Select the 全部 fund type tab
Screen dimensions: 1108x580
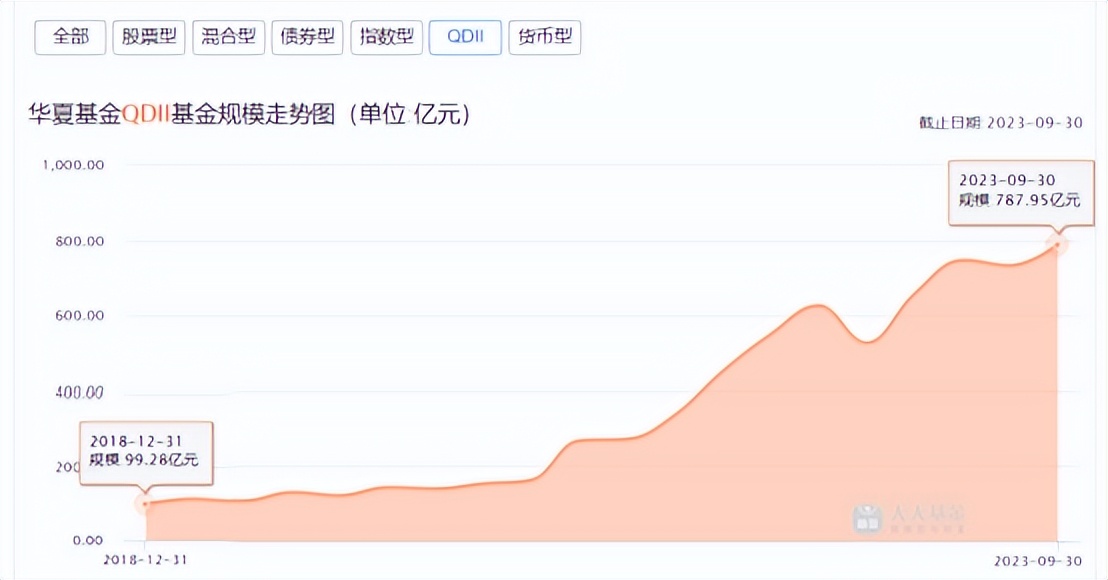[x=70, y=37]
